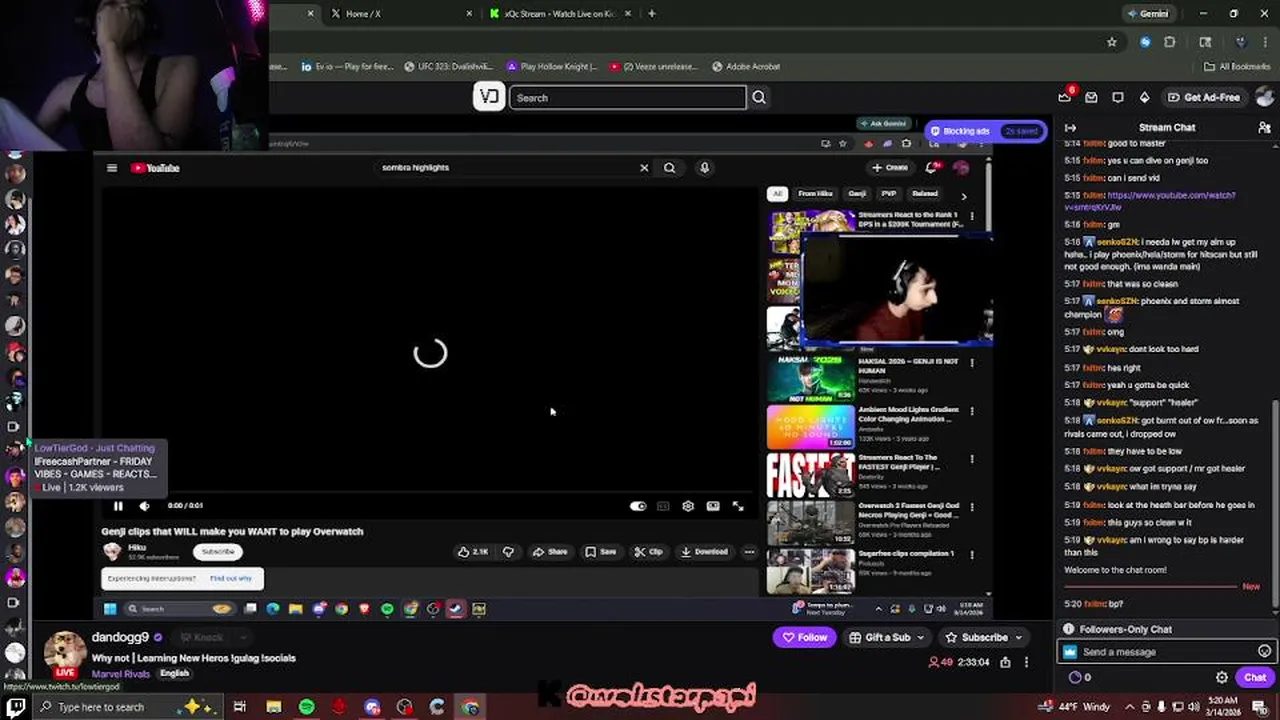
Task: Enter YouTube fullscreen mode
Action: 738,506
